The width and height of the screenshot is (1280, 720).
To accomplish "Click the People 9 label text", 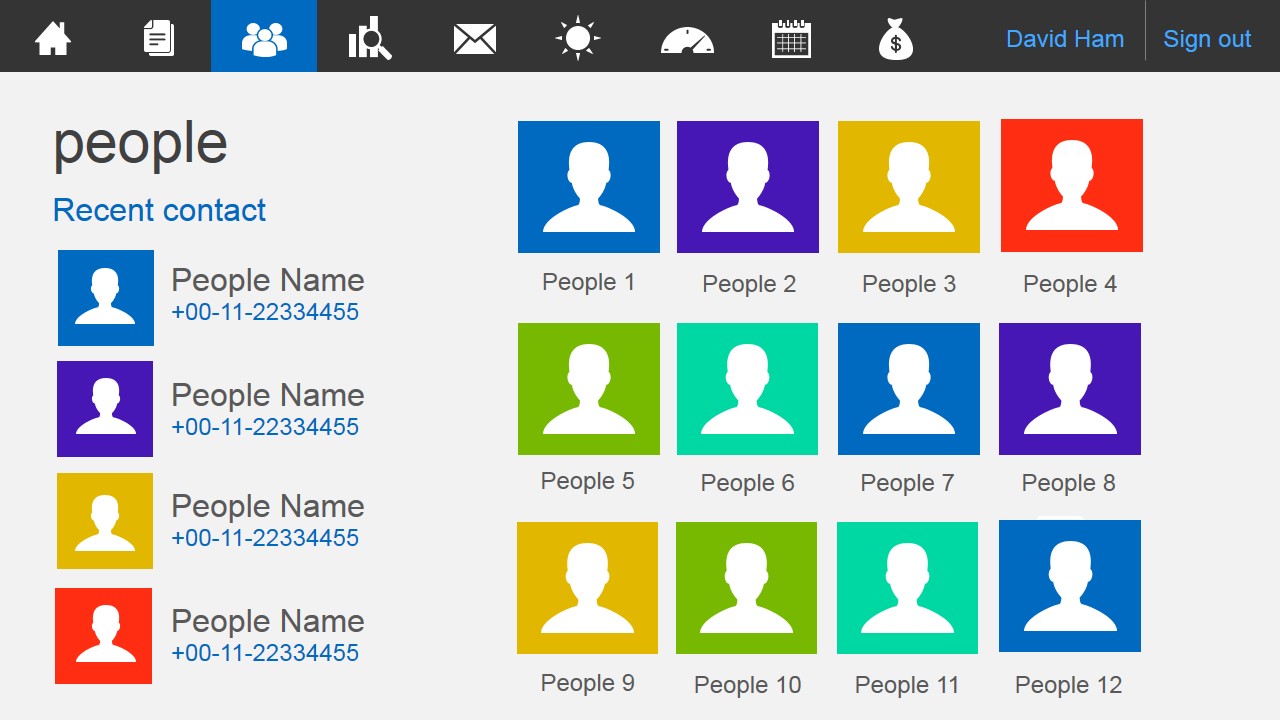I will [x=587, y=683].
